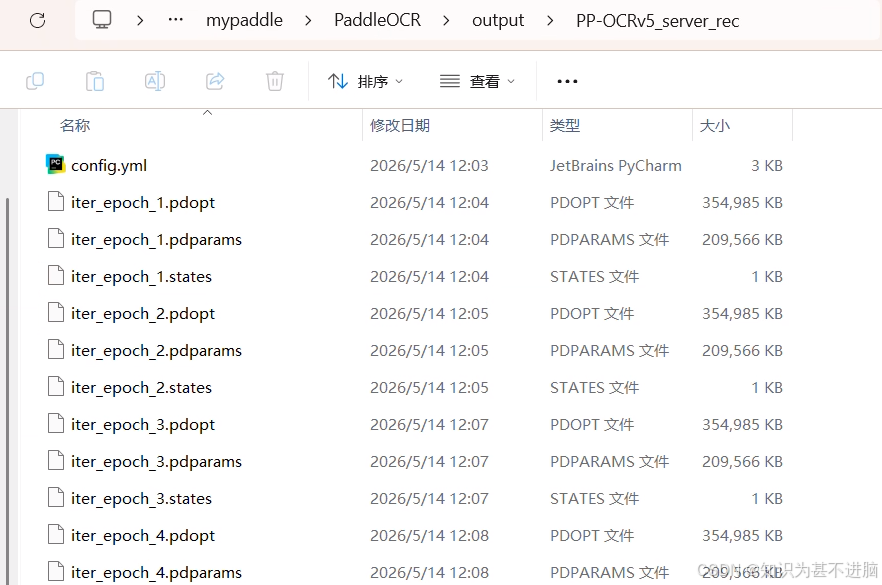The height and width of the screenshot is (585, 882).
Task: Open the See more ellipsis menu in toolbar
Action: pos(567,82)
